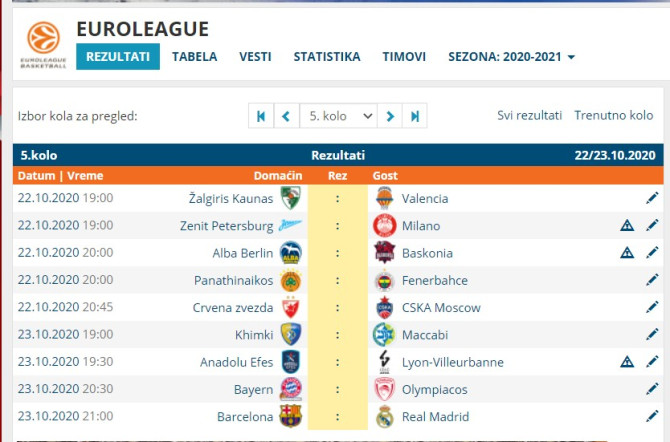Viewport: 670px width, 442px height.
Task: Click the Trenutno kolo link
Action: 613,116
